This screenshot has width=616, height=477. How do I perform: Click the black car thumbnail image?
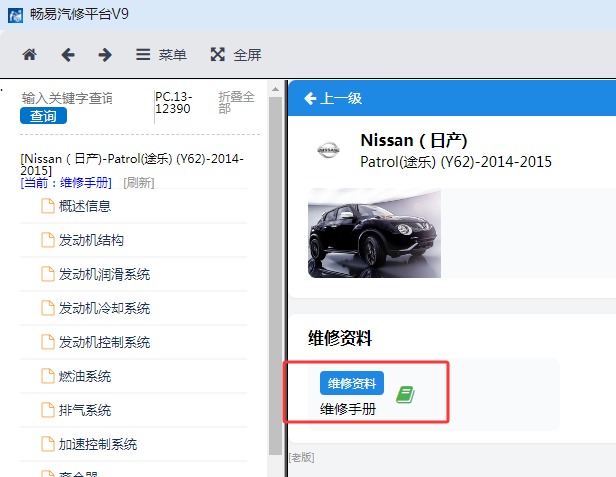point(374,233)
